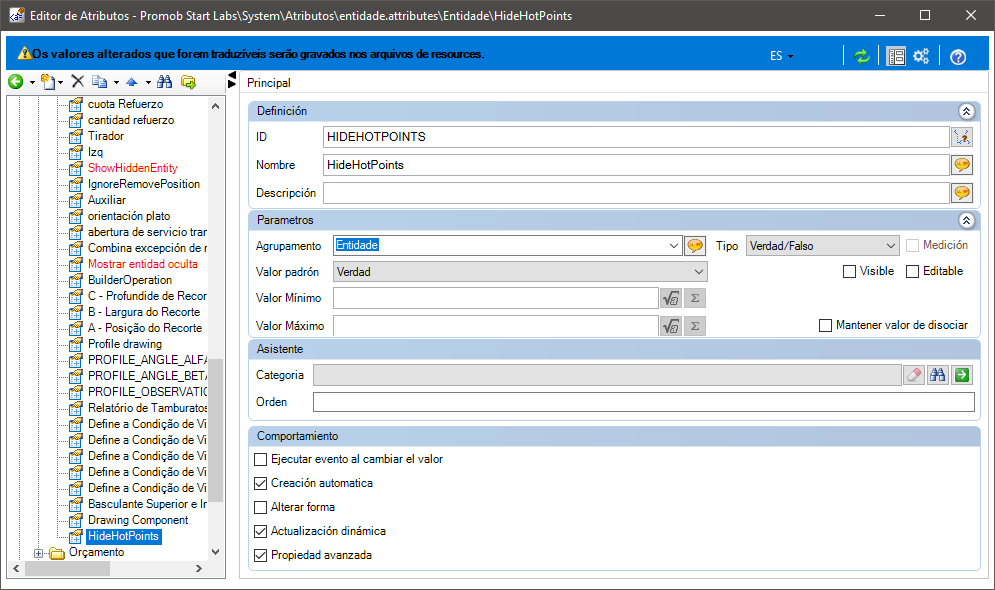Open dropdown arrow next to copy icon
The width and height of the screenshot is (995, 590).
(x=116, y=82)
